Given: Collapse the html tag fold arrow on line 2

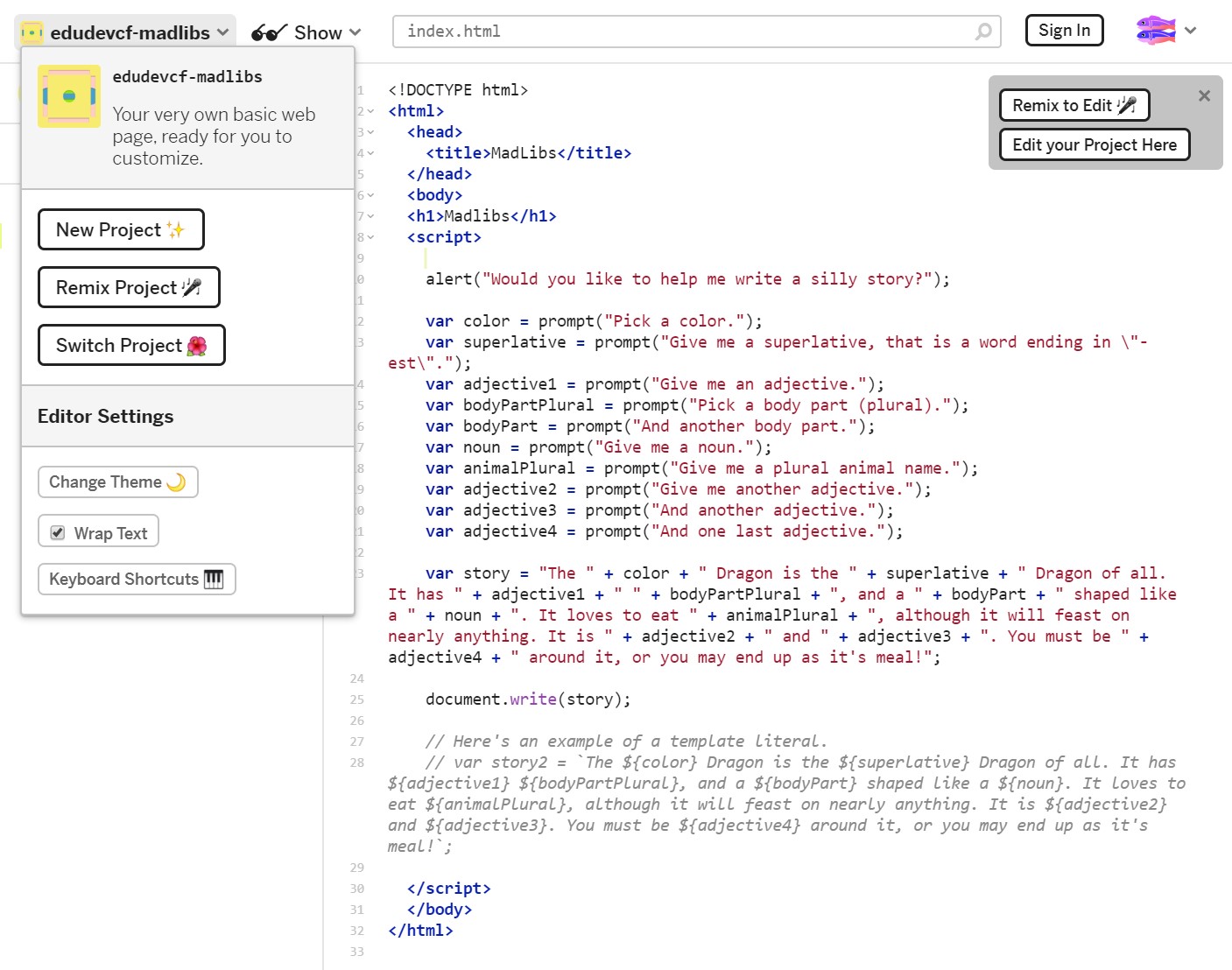Looking at the screenshot, I should [371, 111].
